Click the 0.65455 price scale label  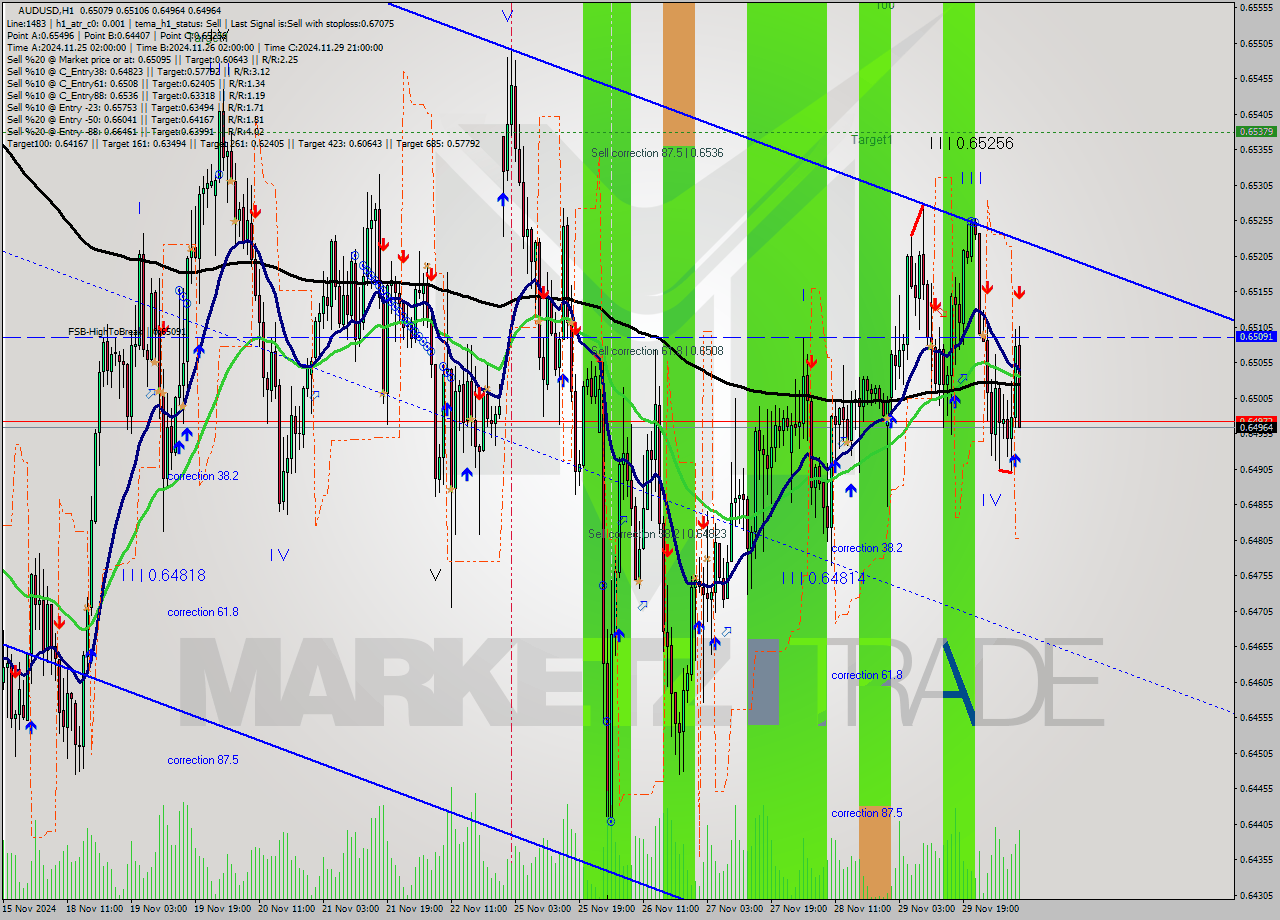click(x=1257, y=78)
